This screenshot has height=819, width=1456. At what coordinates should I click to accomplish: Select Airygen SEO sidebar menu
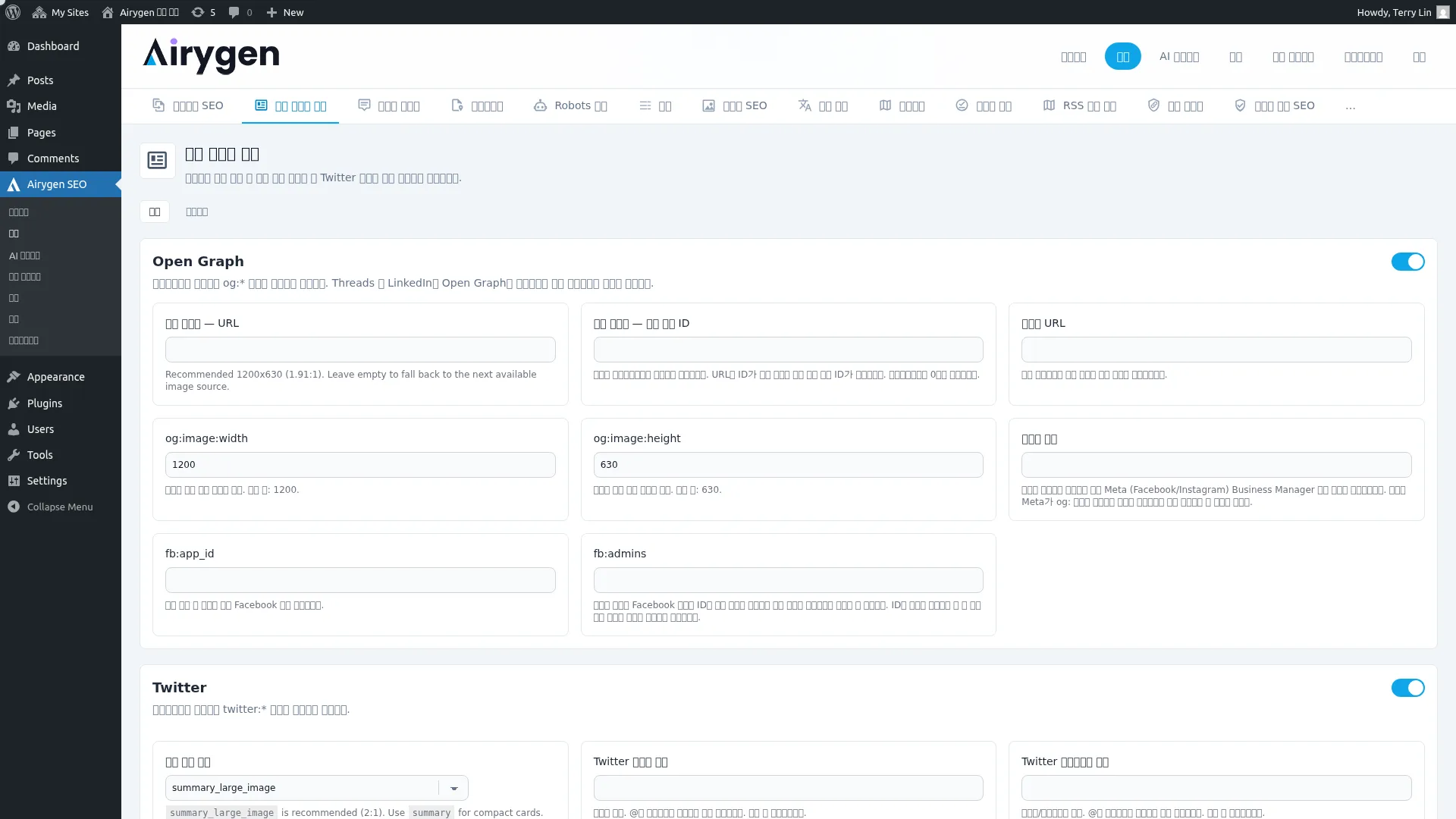point(61,184)
